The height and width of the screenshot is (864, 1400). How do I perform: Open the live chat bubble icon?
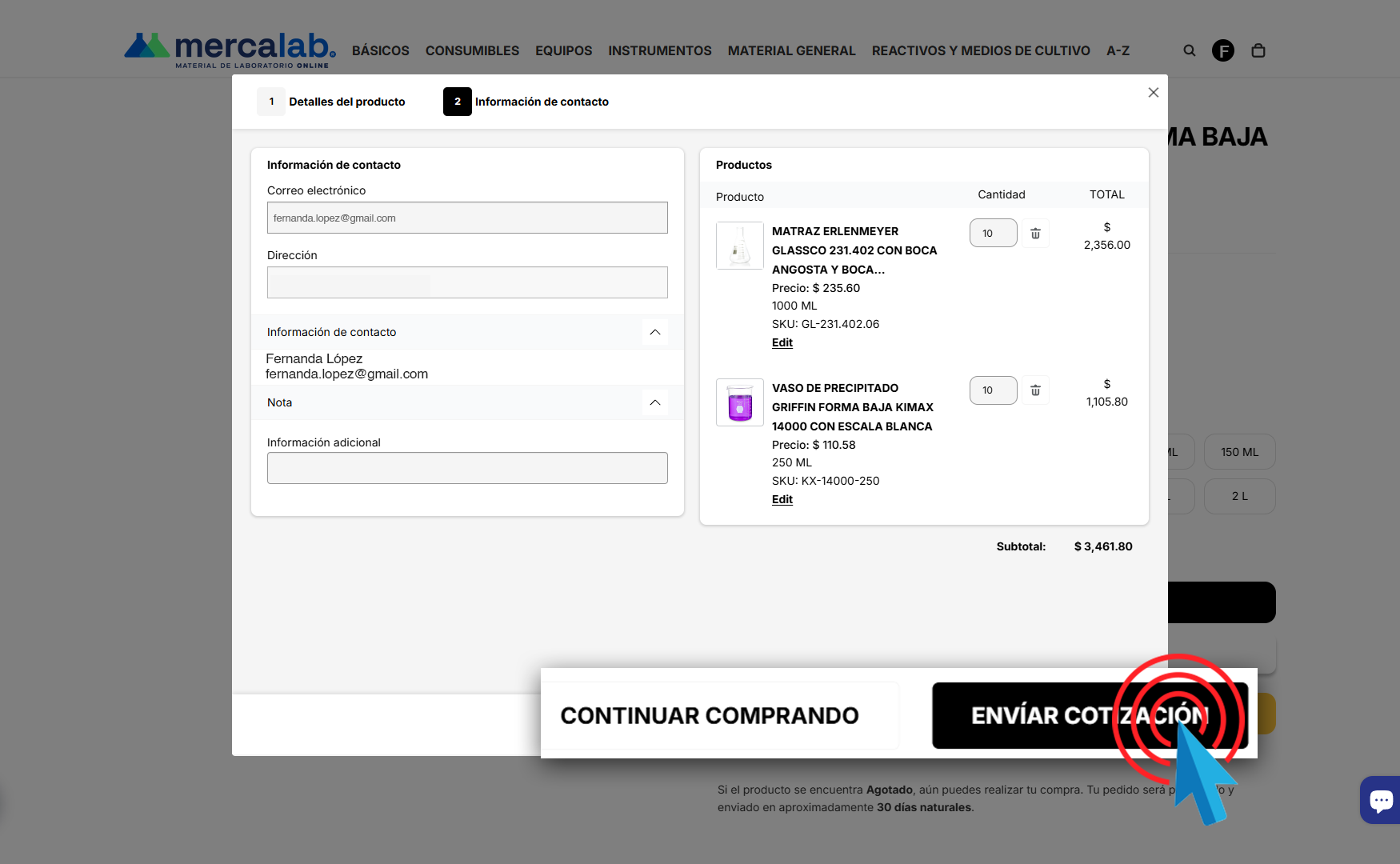point(1381,799)
